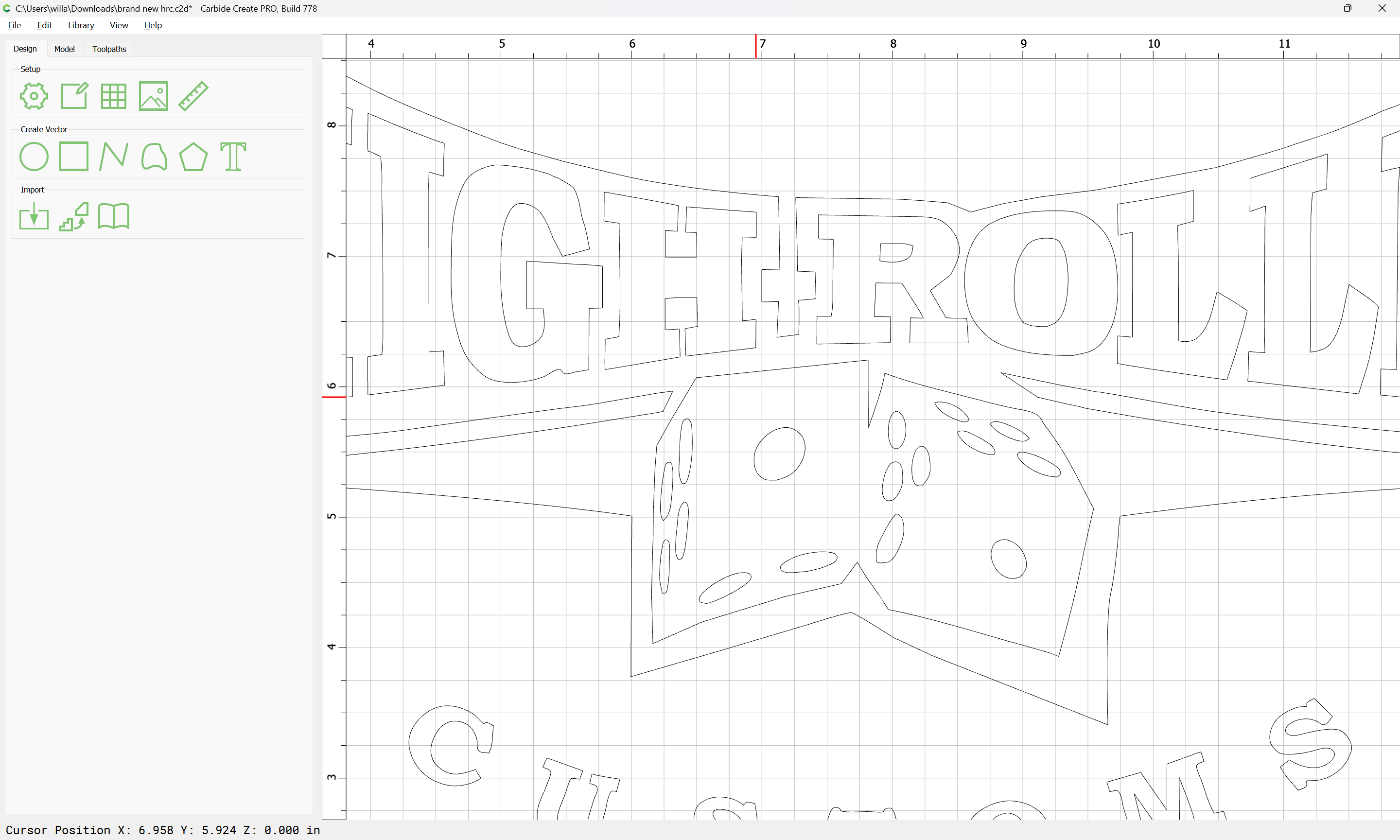Select the Curve vector tool
The image size is (1400, 840).
154,157
